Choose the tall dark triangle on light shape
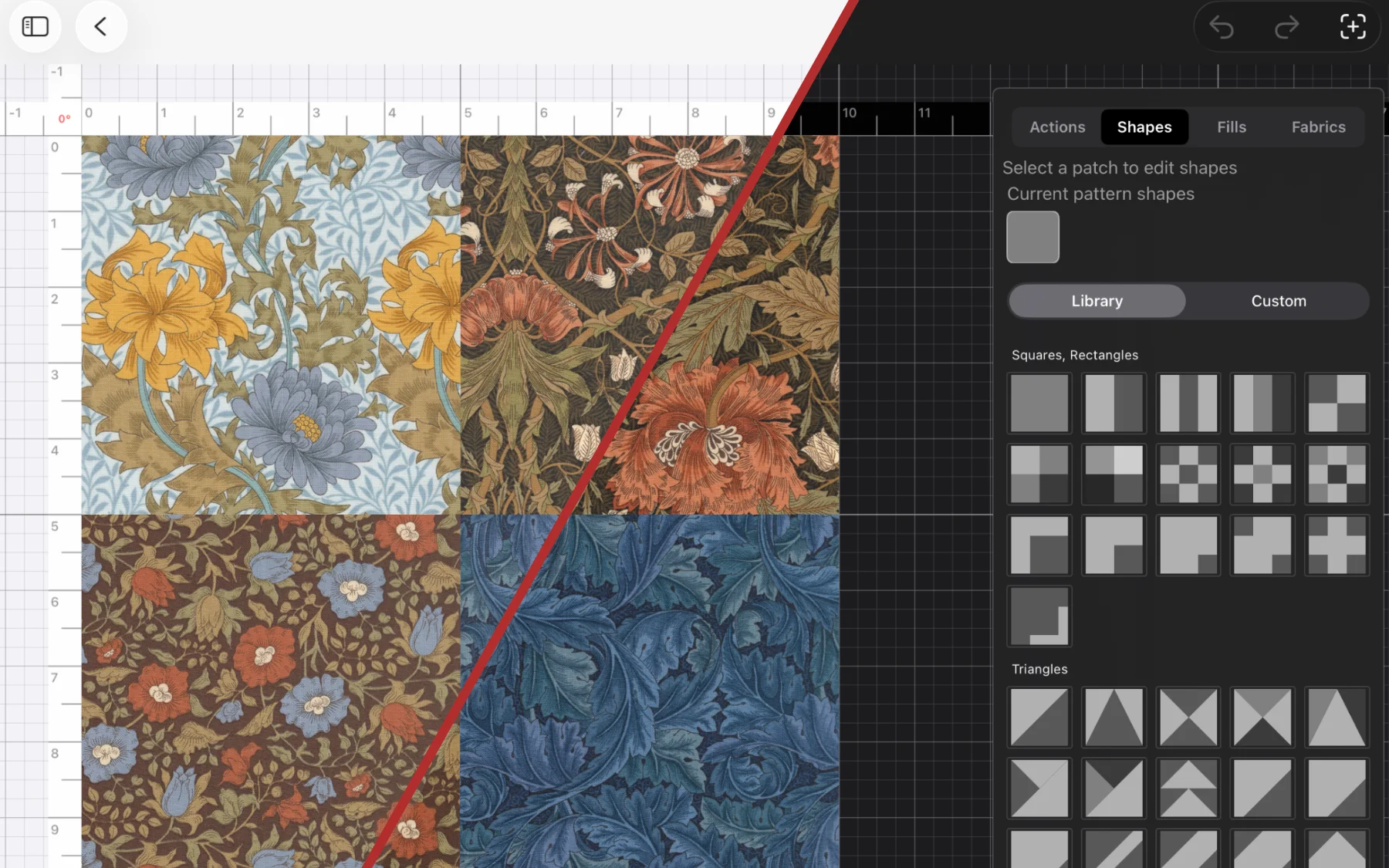 [x=1114, y=718]
